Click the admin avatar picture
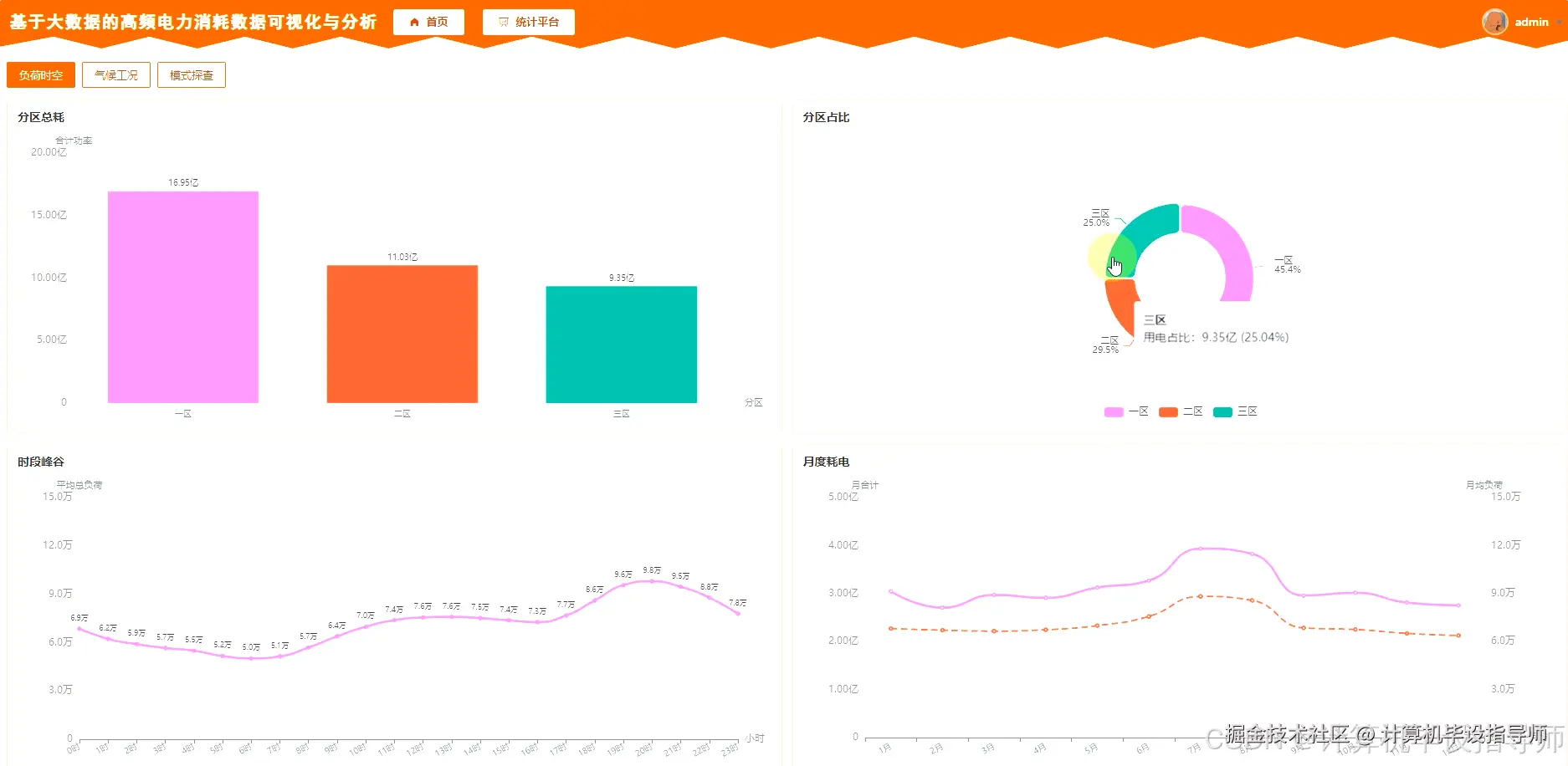Image resolution: width=1568 pixels, height=766 pixels. tap(1494, 22)
